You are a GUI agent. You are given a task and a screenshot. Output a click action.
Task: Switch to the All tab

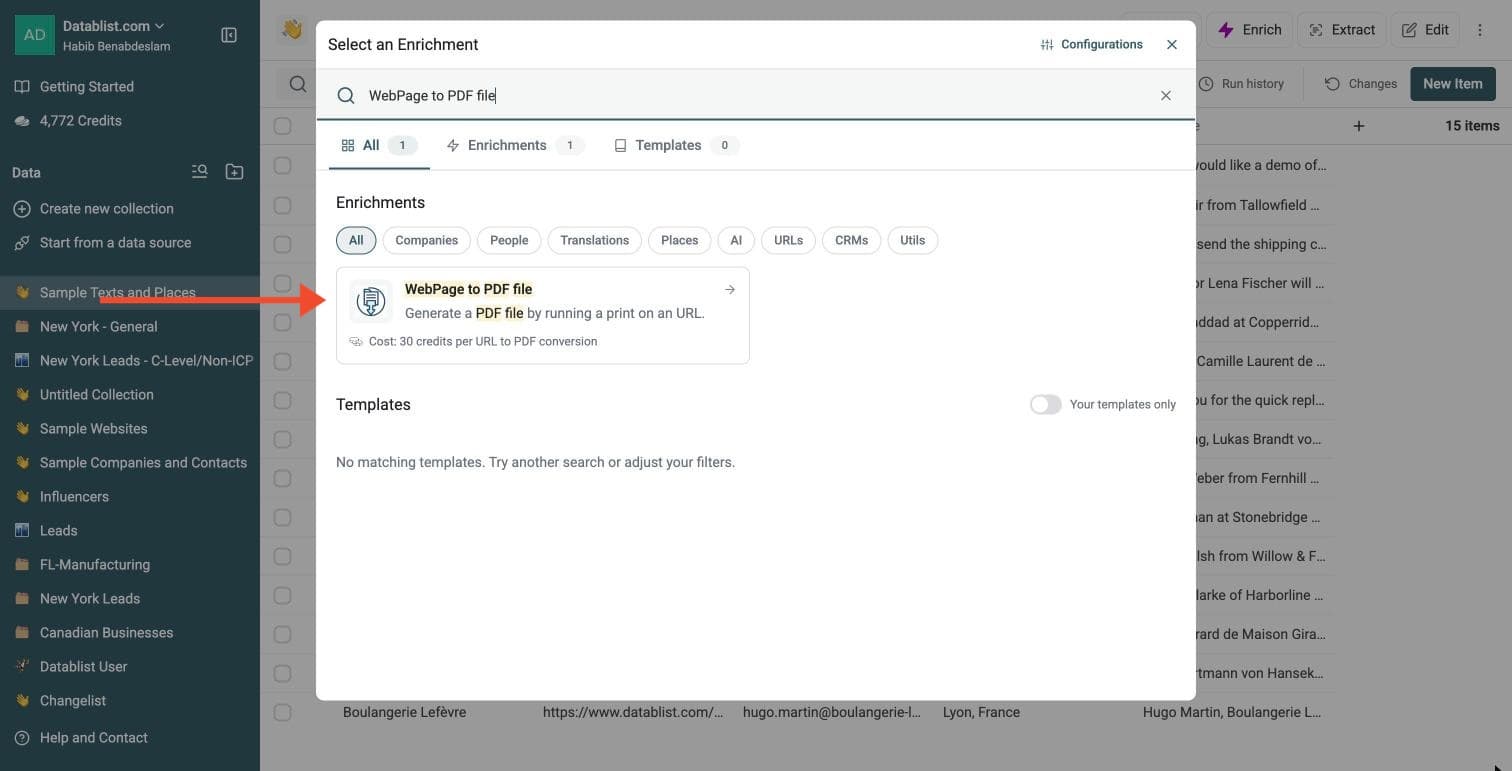(379, 146)
